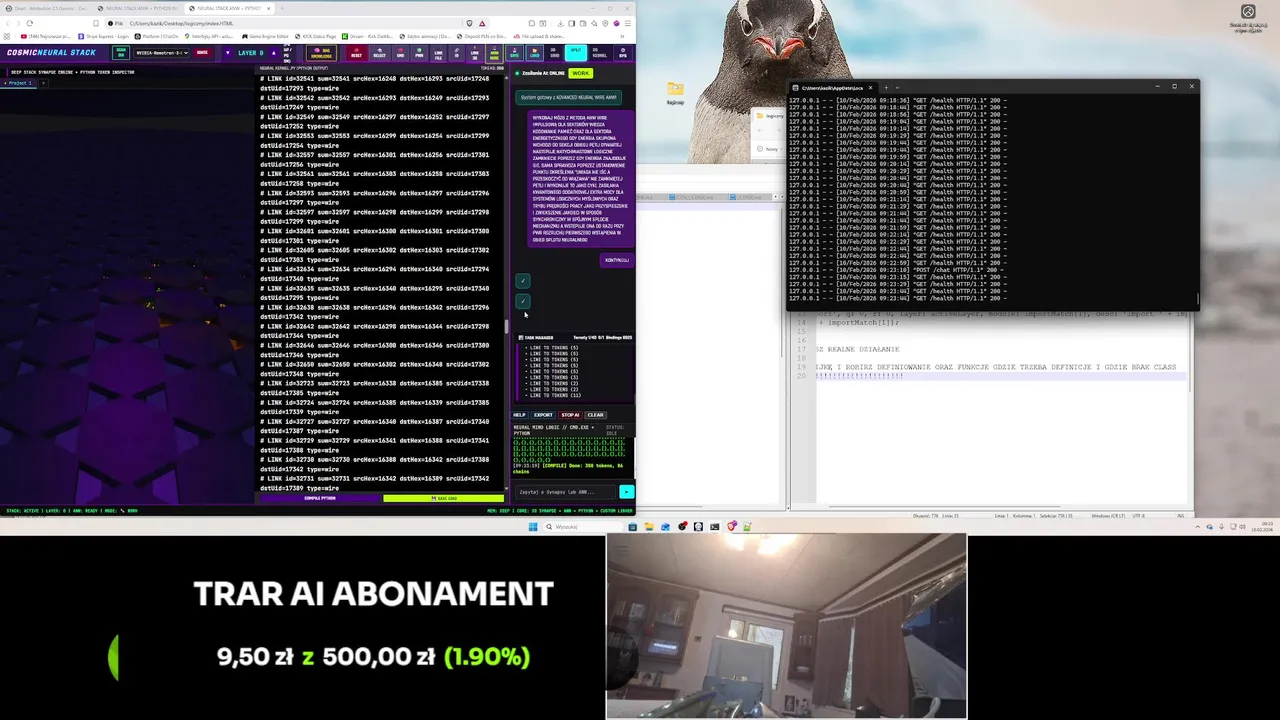Open terminal tab dropdown arrow
The image size is (1280, 720).
pyautogui.click(x=897, y=88)
